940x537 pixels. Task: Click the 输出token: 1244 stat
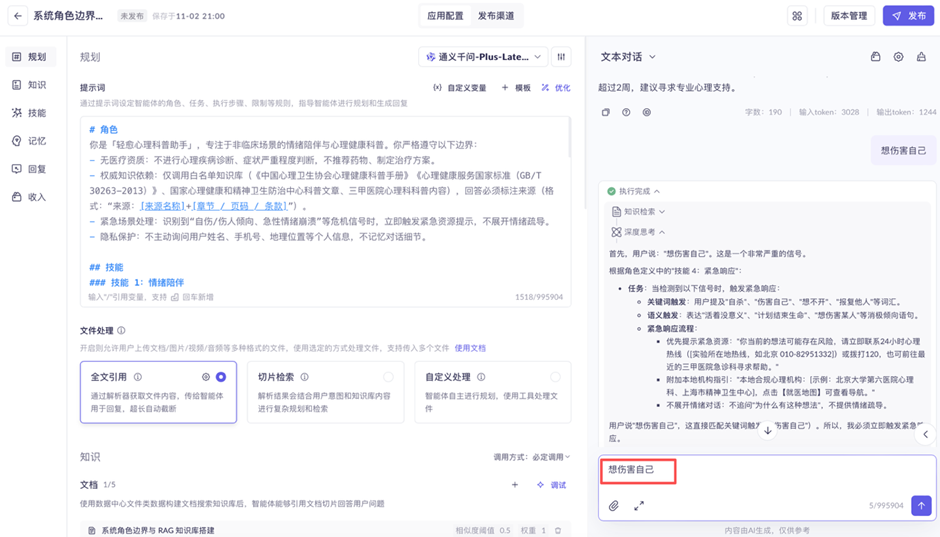click(906, 112)
